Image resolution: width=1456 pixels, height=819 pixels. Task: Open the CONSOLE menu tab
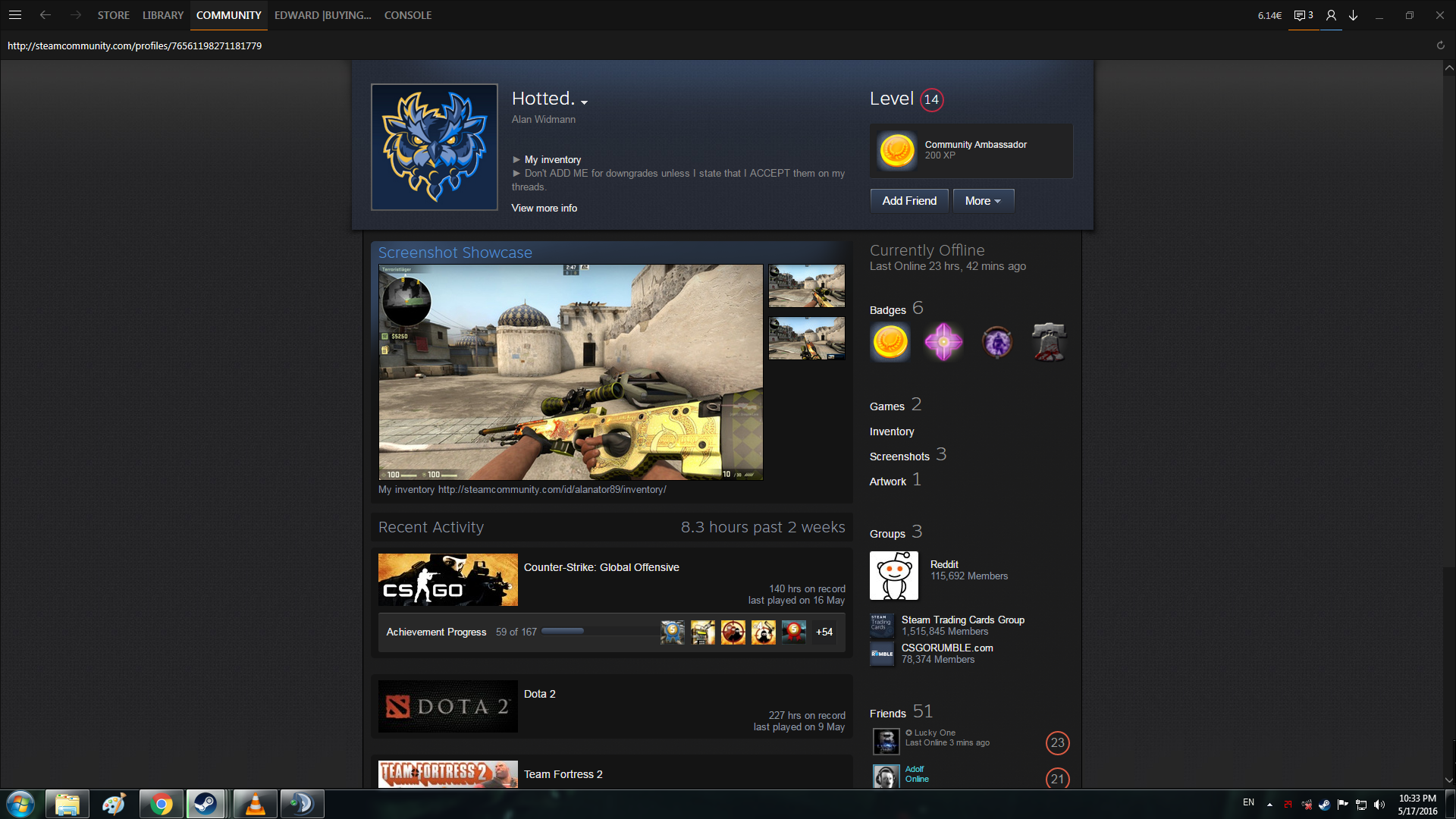coord(407,15)
